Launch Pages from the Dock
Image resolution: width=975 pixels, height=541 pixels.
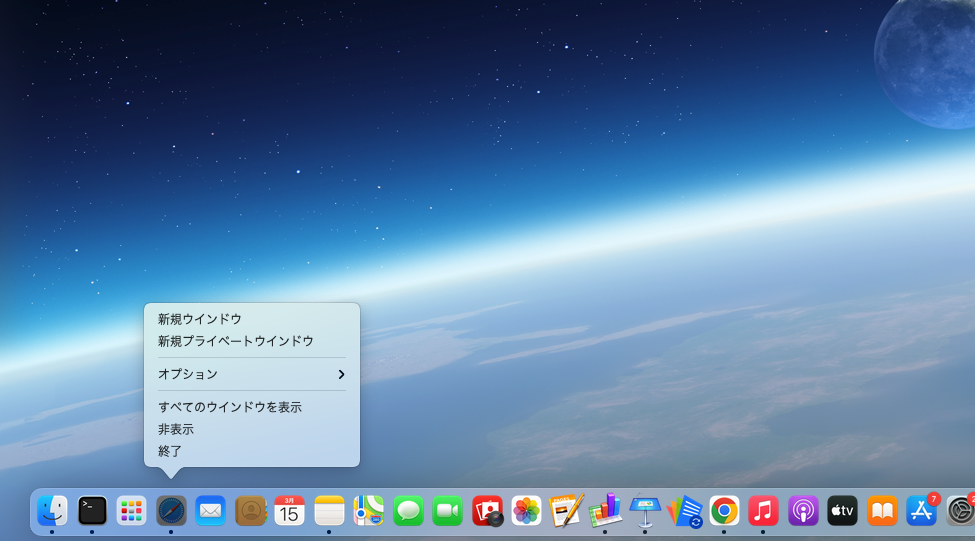pyautogui.click(x=566, y=511)
